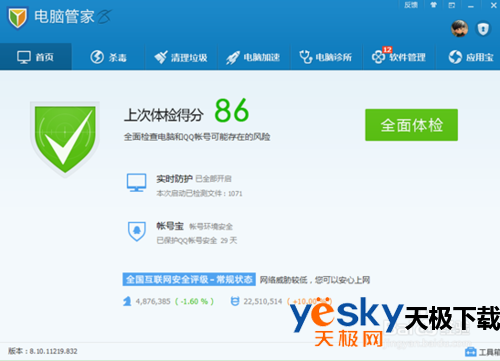Image resolution: width=500 pixels, height=361 pixels.
Task: Open the 帐号宝 account protection entry
Action: [x=170, y=226]
